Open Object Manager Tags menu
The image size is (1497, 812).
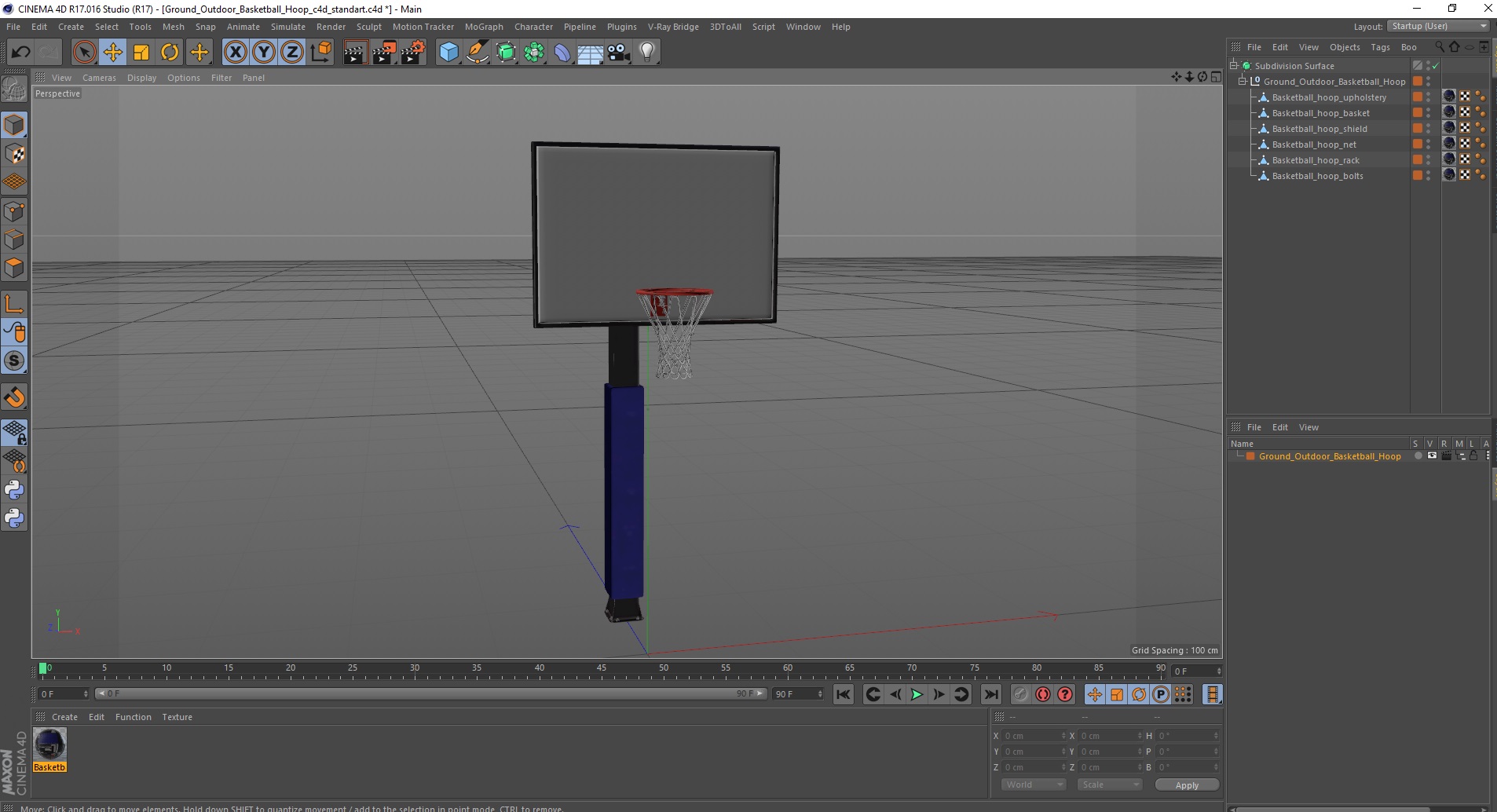pyautogui.click(x=1380, y=47)
